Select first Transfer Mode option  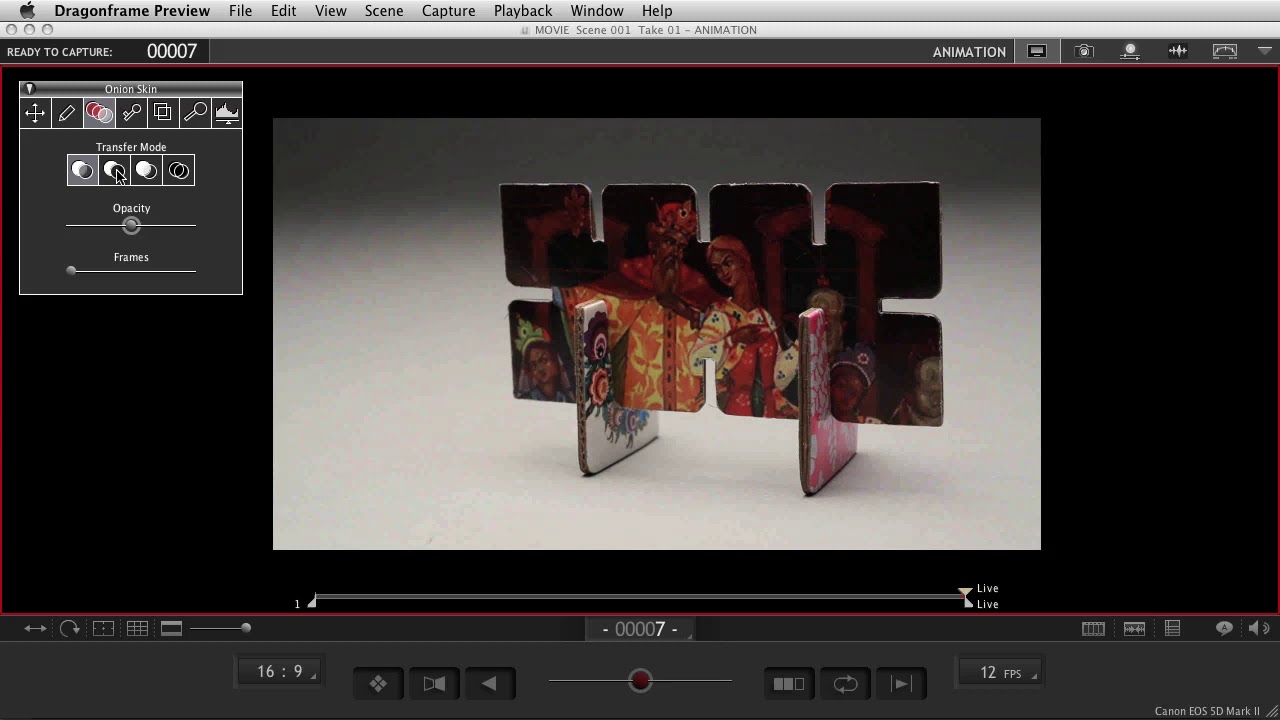tap(83, 171)
